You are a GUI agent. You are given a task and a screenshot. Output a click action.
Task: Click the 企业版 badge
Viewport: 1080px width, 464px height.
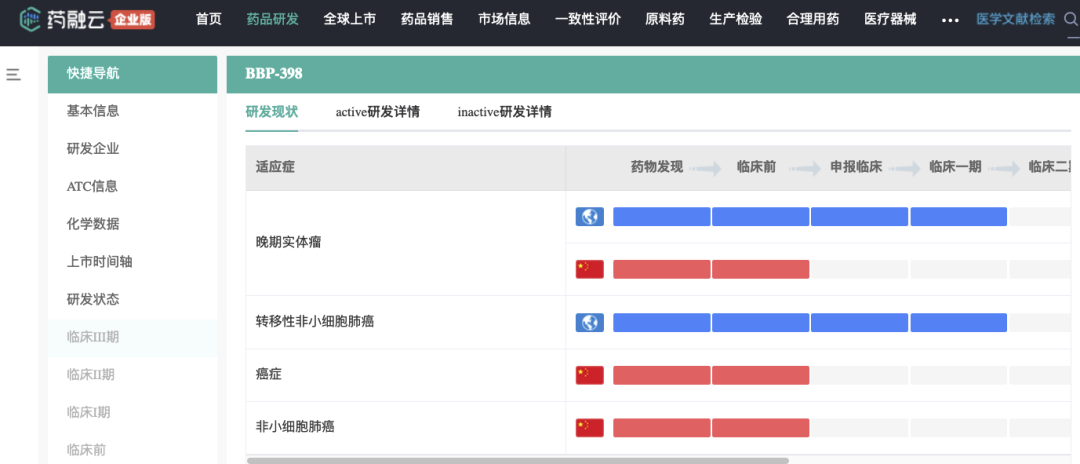pos(133,19)
